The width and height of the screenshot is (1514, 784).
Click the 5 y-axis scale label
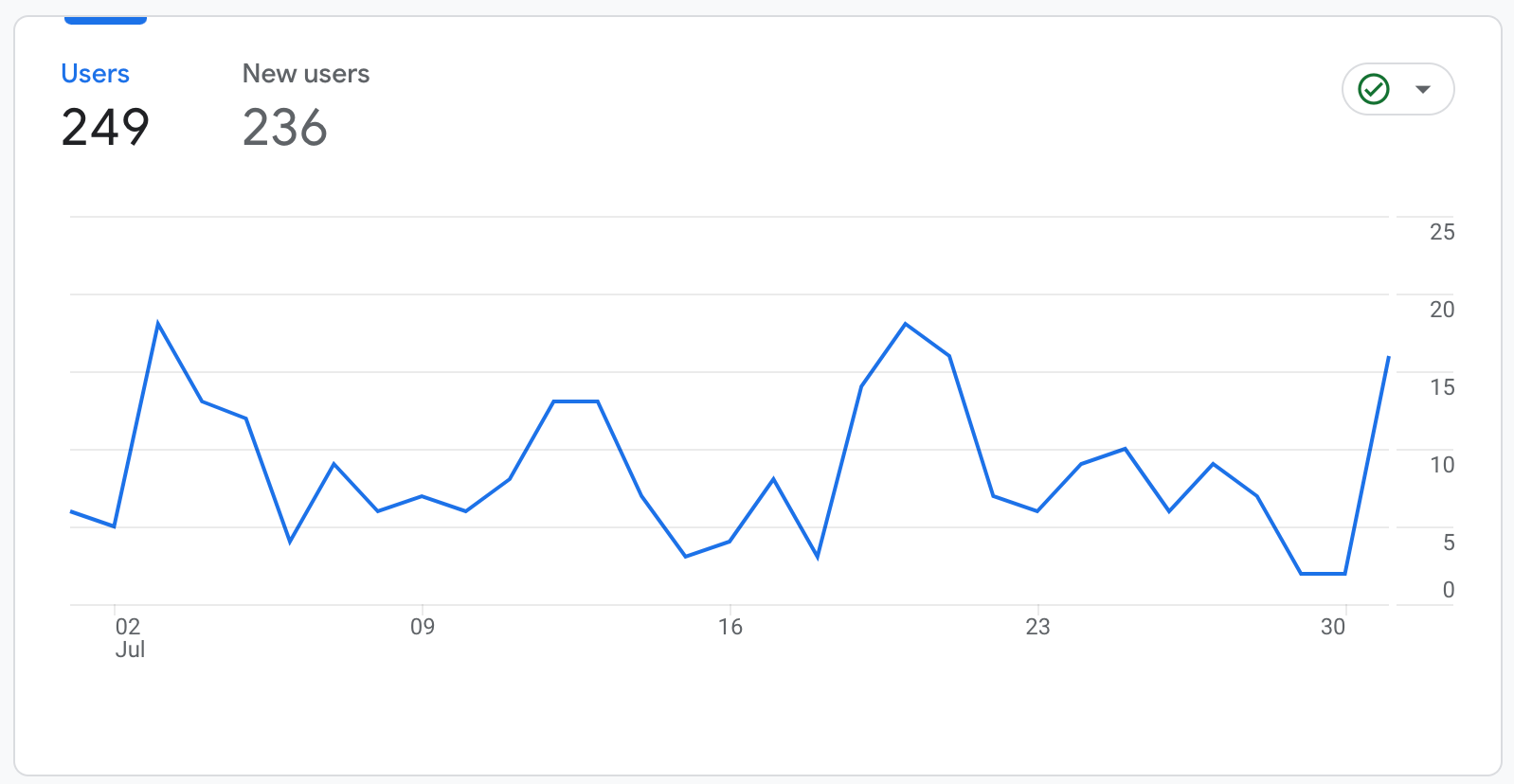pyautogui.click(x=1448, y=543)
